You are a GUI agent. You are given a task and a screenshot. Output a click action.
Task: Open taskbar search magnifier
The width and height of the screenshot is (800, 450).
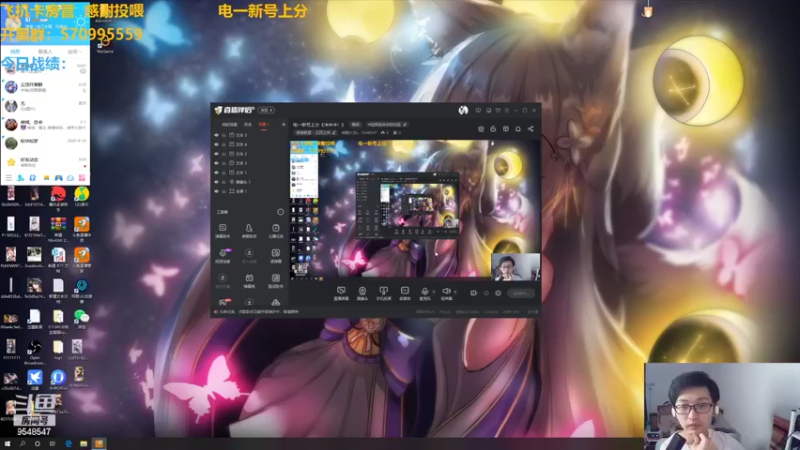pyautogui.click(x=22, y=444)
